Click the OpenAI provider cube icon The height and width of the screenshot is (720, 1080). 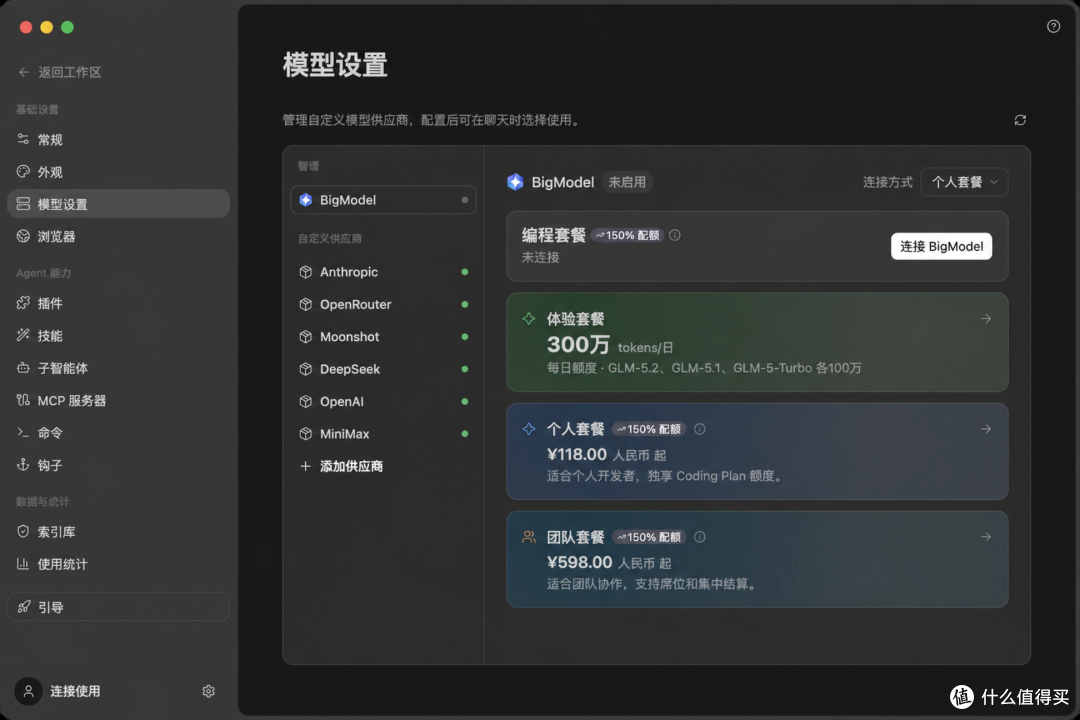(306, 402)
